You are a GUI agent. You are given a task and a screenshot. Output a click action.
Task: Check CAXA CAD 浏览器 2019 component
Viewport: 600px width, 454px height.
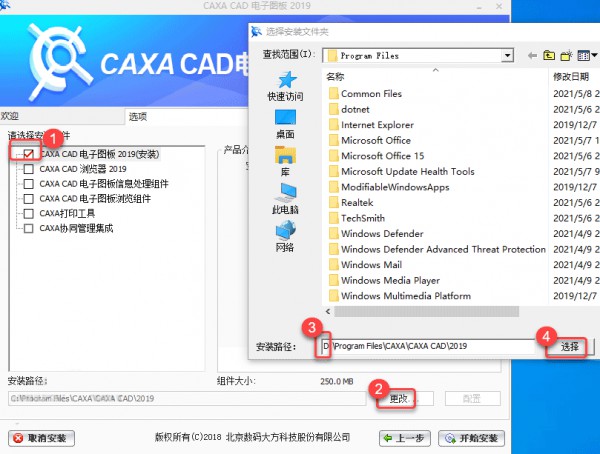click(x=29, y=169)
